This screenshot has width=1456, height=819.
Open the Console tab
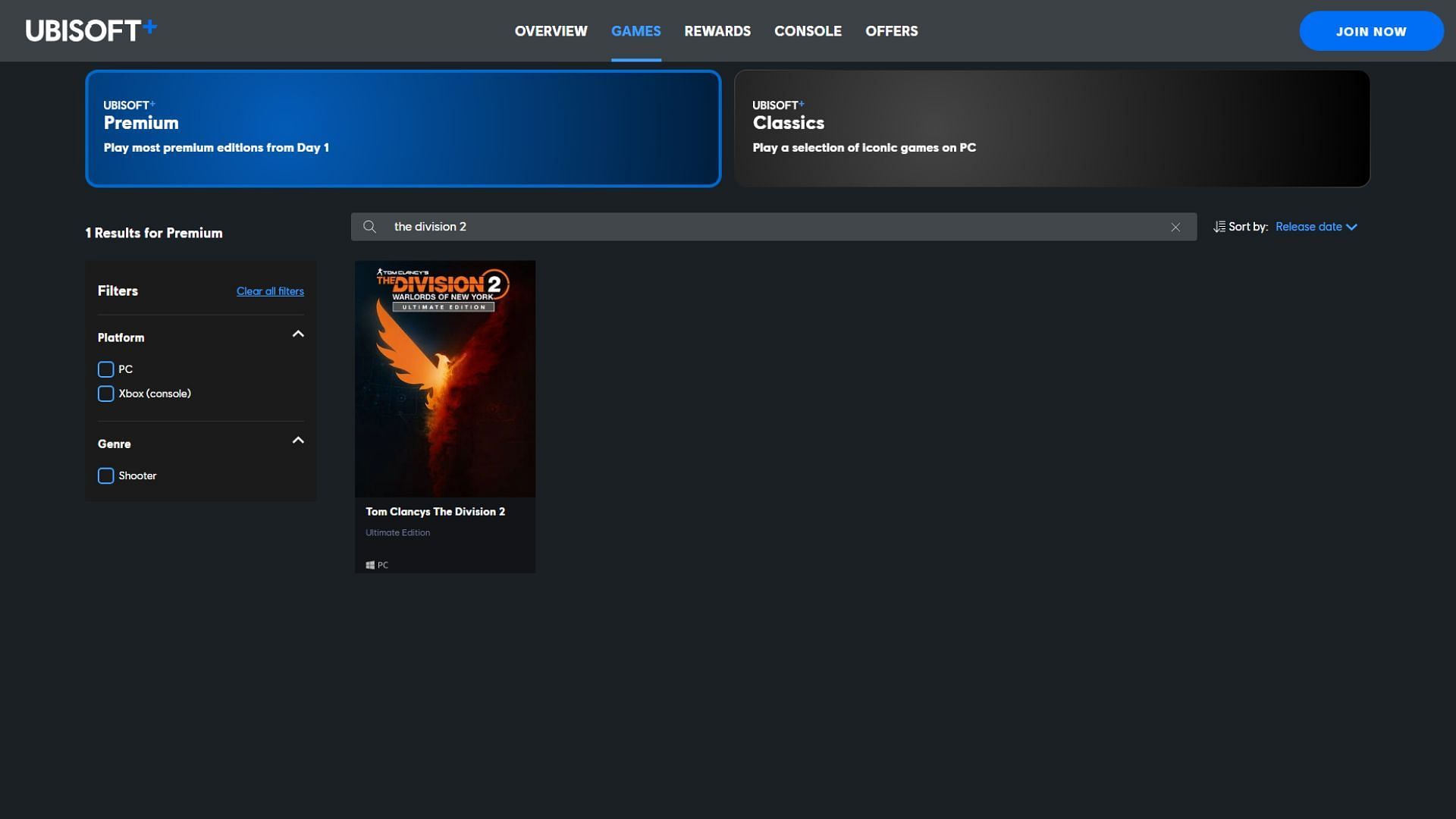pos(808,31)
